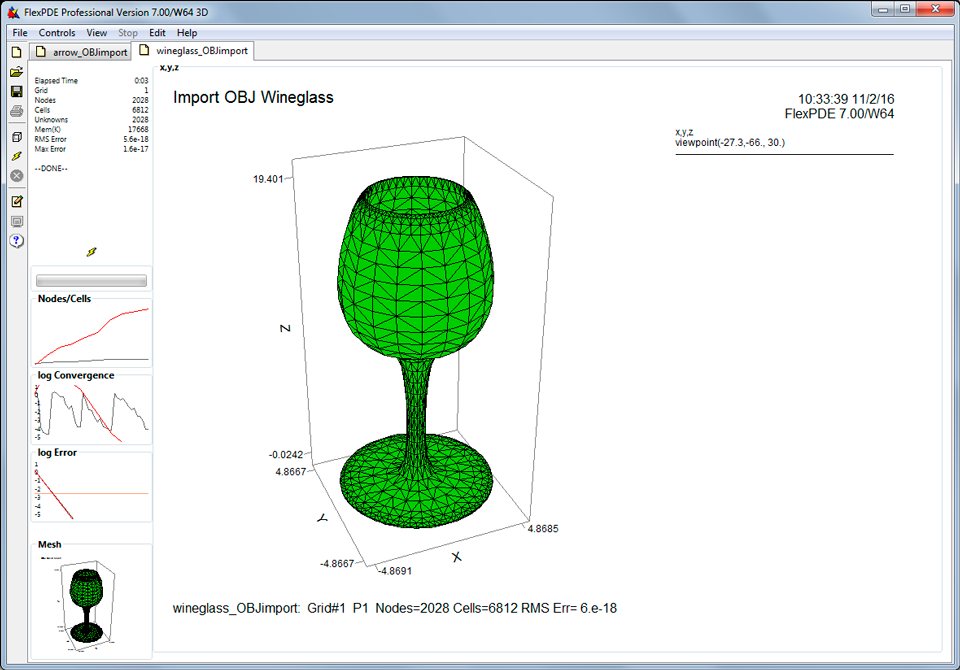
Task: Run script with the sidebar lightning bolt icon
Action: point(17,157)
